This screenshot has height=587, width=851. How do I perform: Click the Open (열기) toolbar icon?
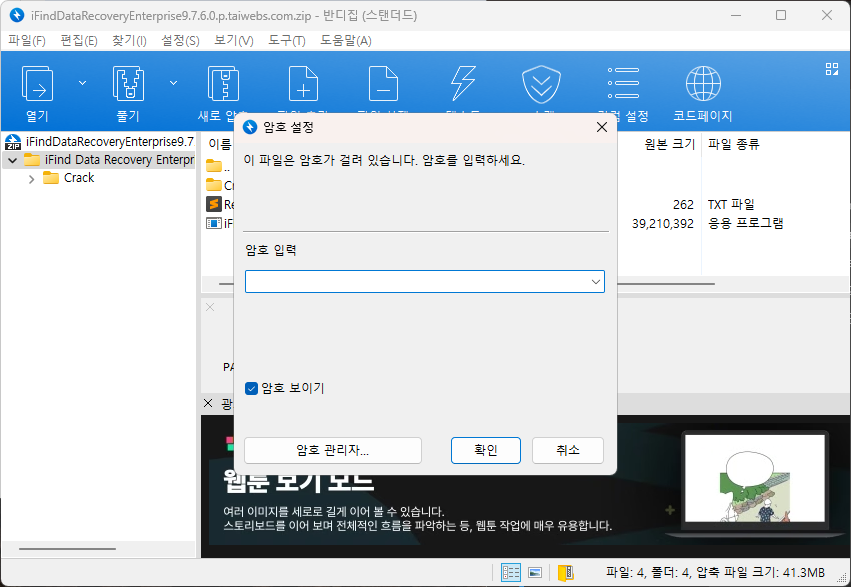[x=37, y=84]
